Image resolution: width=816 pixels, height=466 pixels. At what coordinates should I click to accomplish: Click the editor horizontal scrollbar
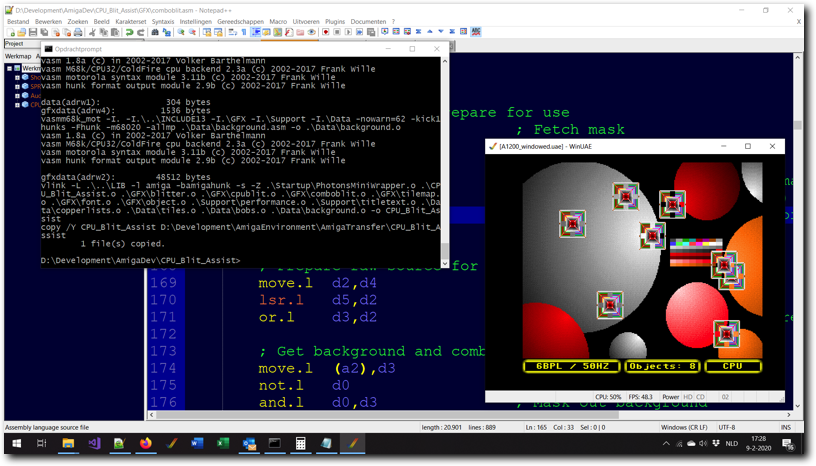(x=387, y=415)
